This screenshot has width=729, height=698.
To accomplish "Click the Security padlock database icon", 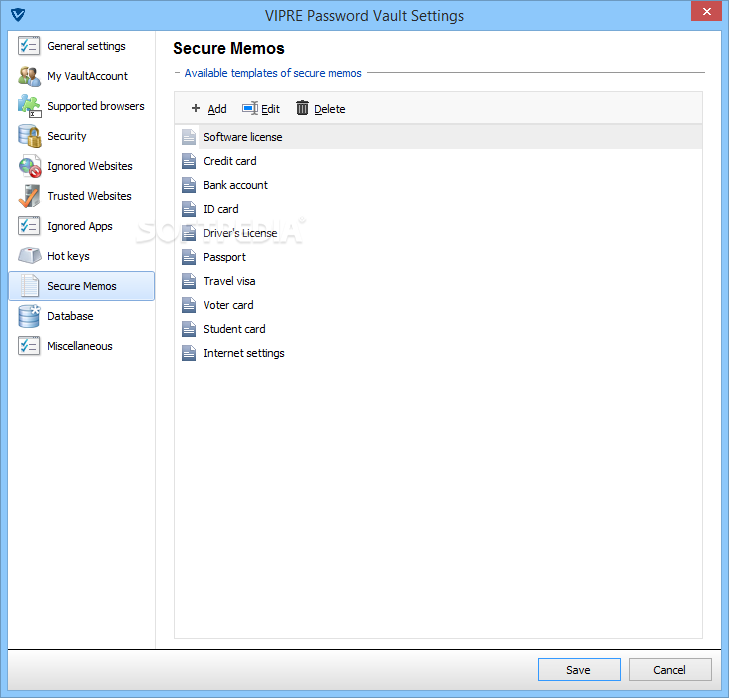I will pyautogui.click(x=30, y=136).
